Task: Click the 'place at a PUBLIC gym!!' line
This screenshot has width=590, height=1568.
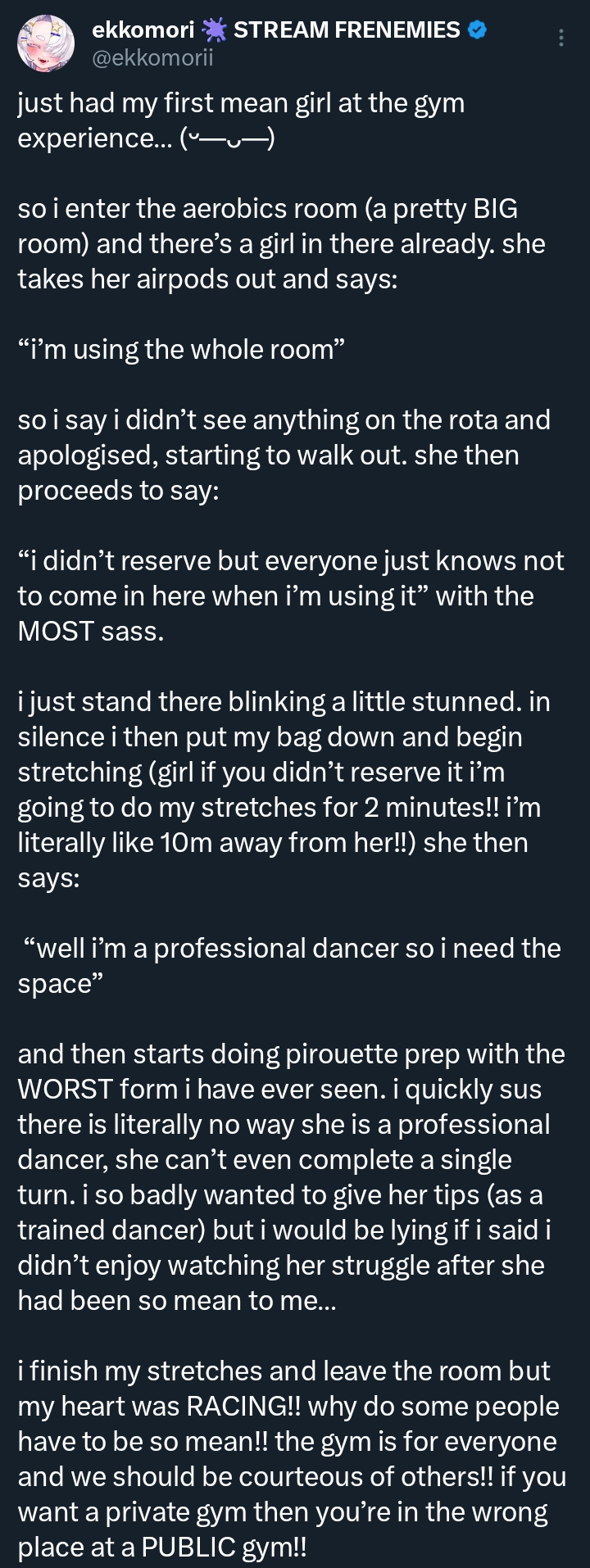Action: 162,1547
